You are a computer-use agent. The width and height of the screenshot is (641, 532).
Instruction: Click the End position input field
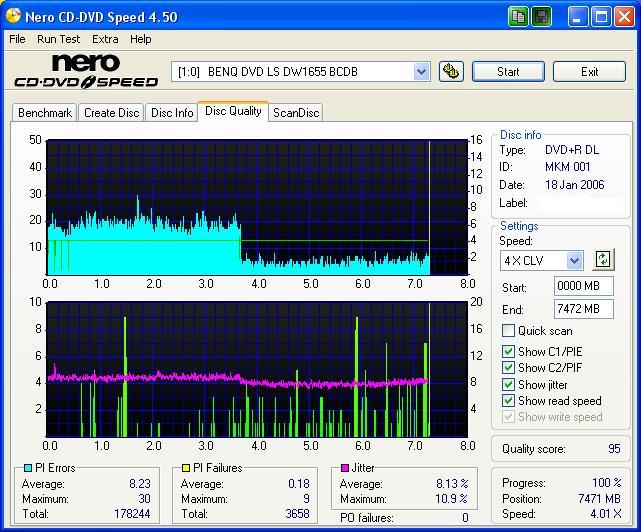pos(583,309)
